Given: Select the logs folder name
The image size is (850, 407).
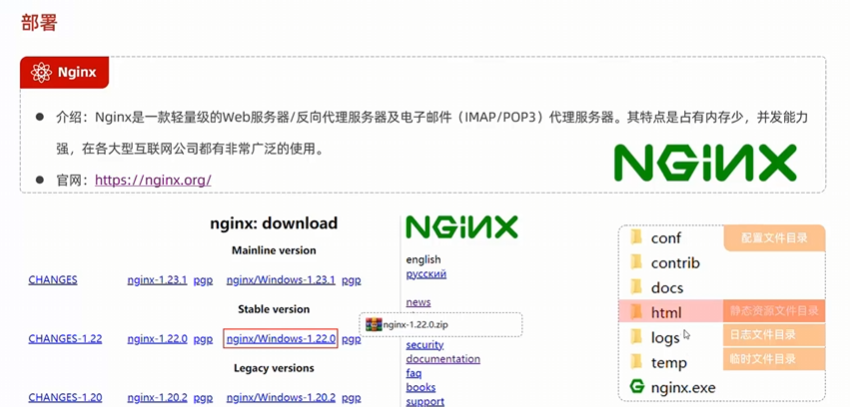Looking at the screenshot, I should (x=665, y=338).
